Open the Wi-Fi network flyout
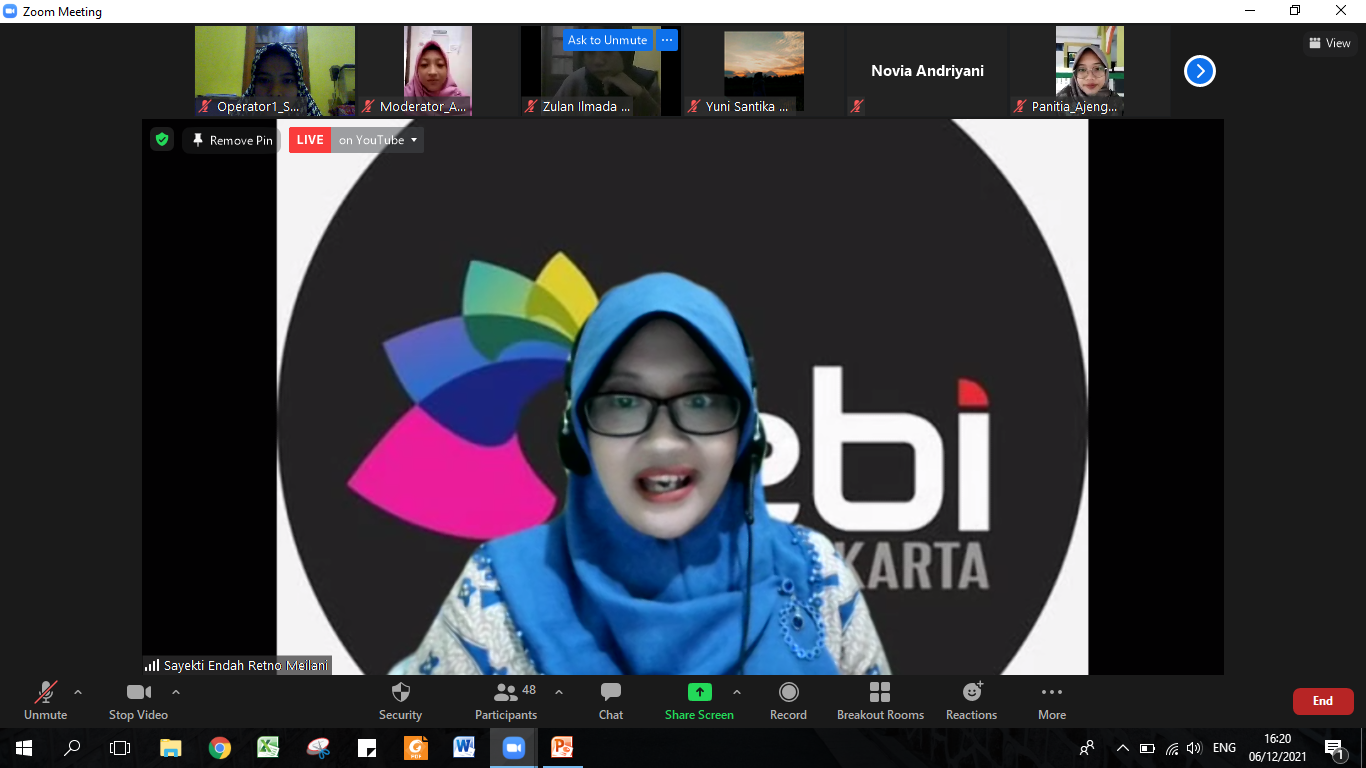This screenshot has height=768, width=1366. 1172,748
